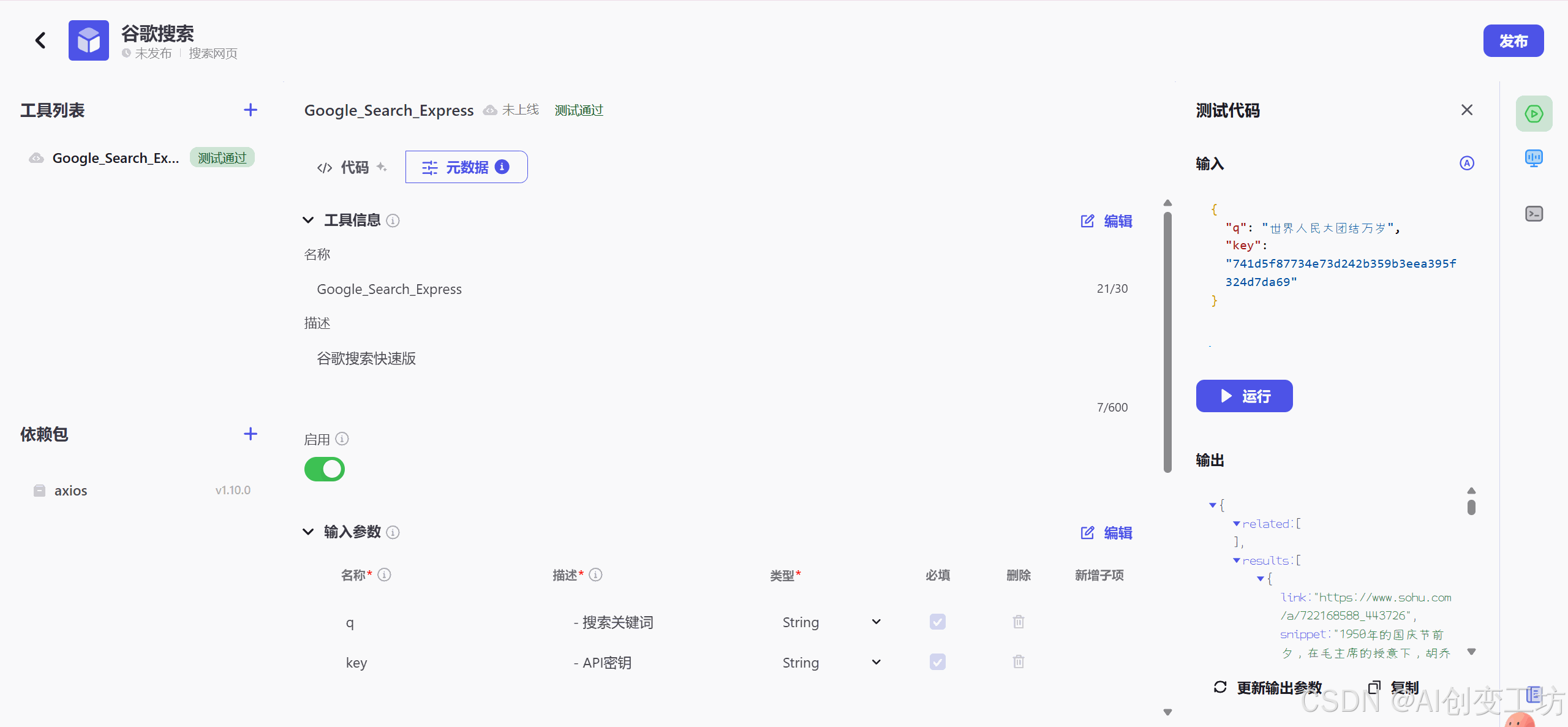Select the 元数据 tab
The image size is (1568, 727).
point(466,167)
